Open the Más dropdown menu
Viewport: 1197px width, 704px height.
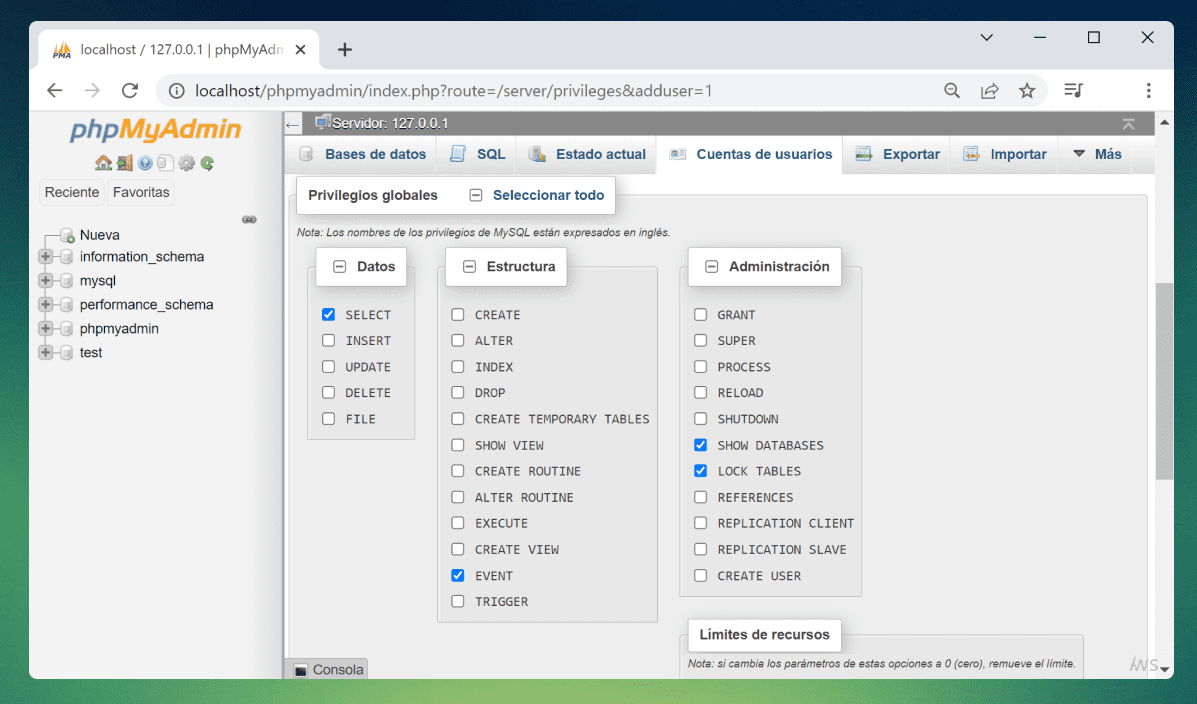(x=1097, y=154)
